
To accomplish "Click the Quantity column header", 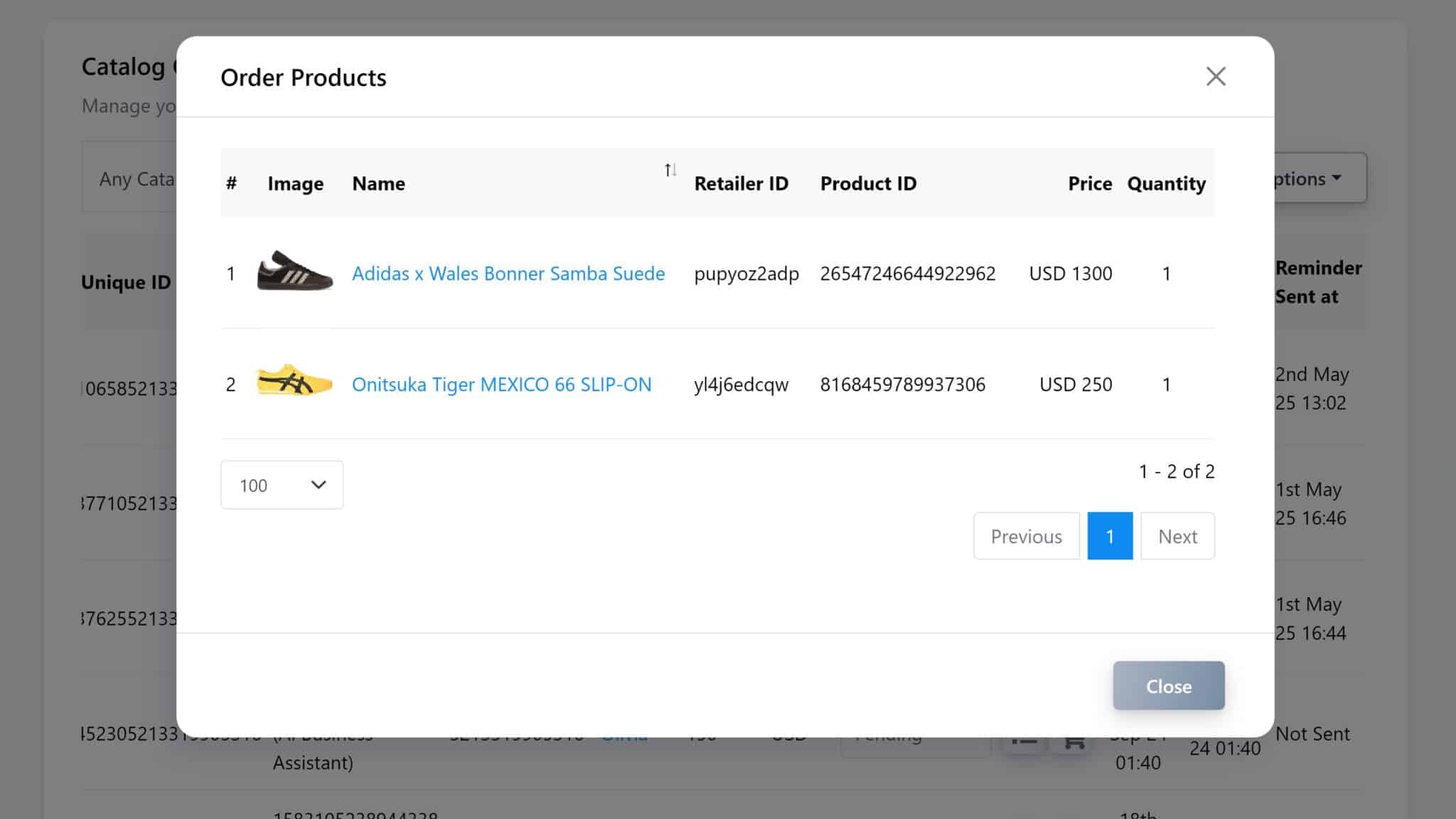I will pos(1166,183).
